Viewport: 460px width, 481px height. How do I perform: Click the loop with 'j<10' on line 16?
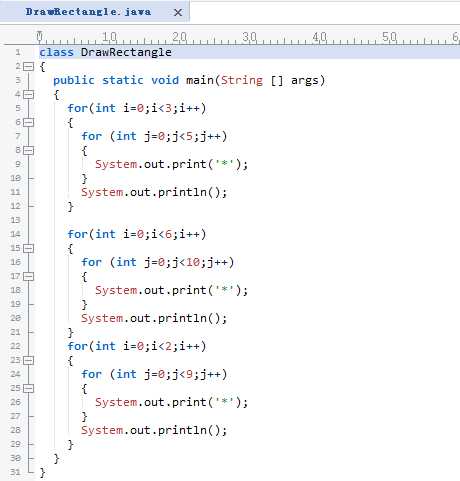pos(158,262)
